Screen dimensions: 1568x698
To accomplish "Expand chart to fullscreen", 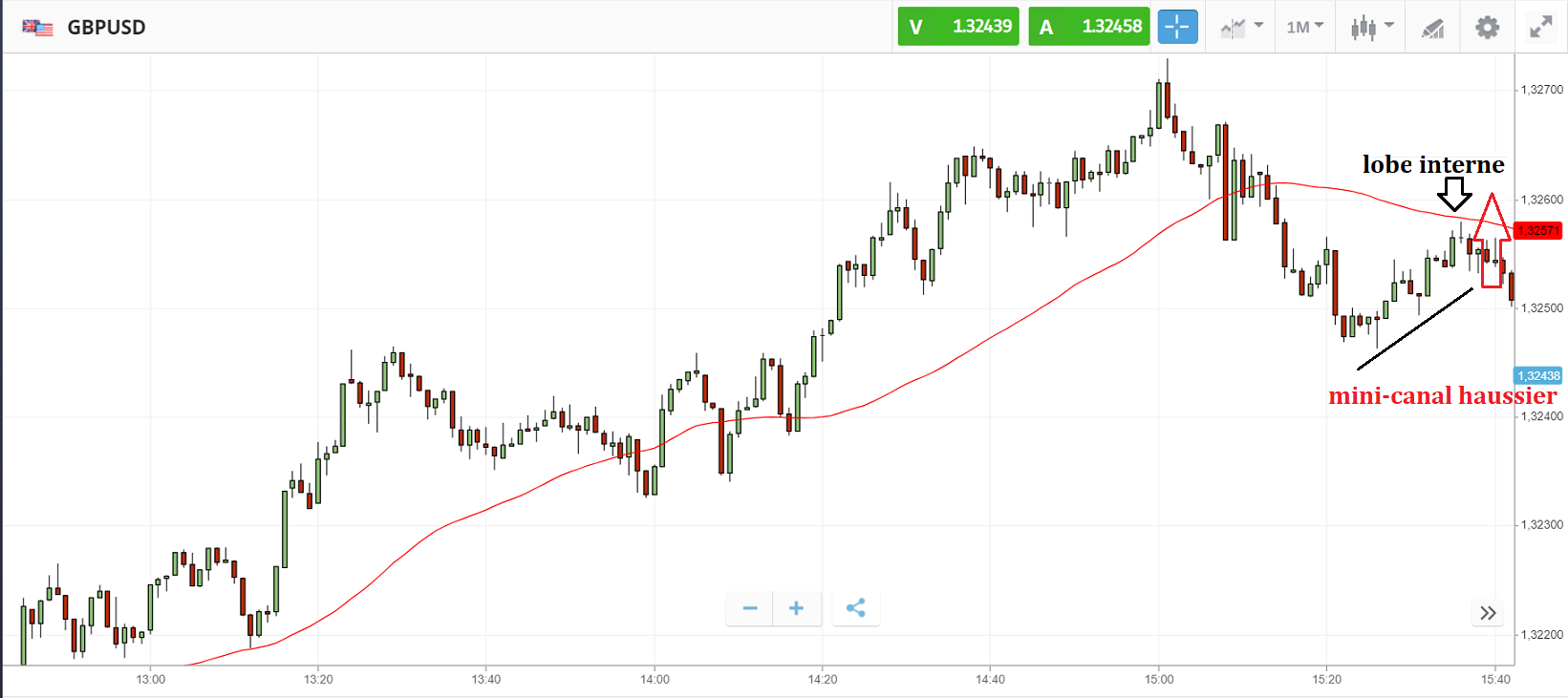I will 1540,27.
